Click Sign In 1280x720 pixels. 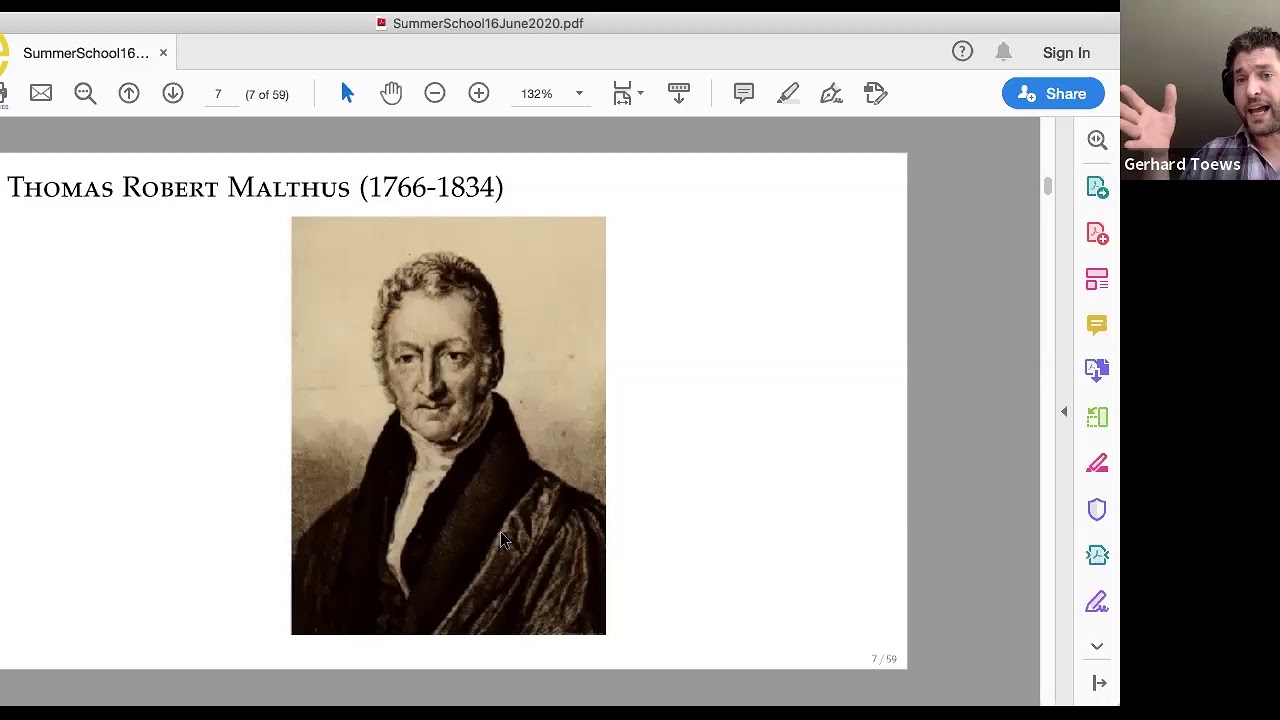(1066, 53)
